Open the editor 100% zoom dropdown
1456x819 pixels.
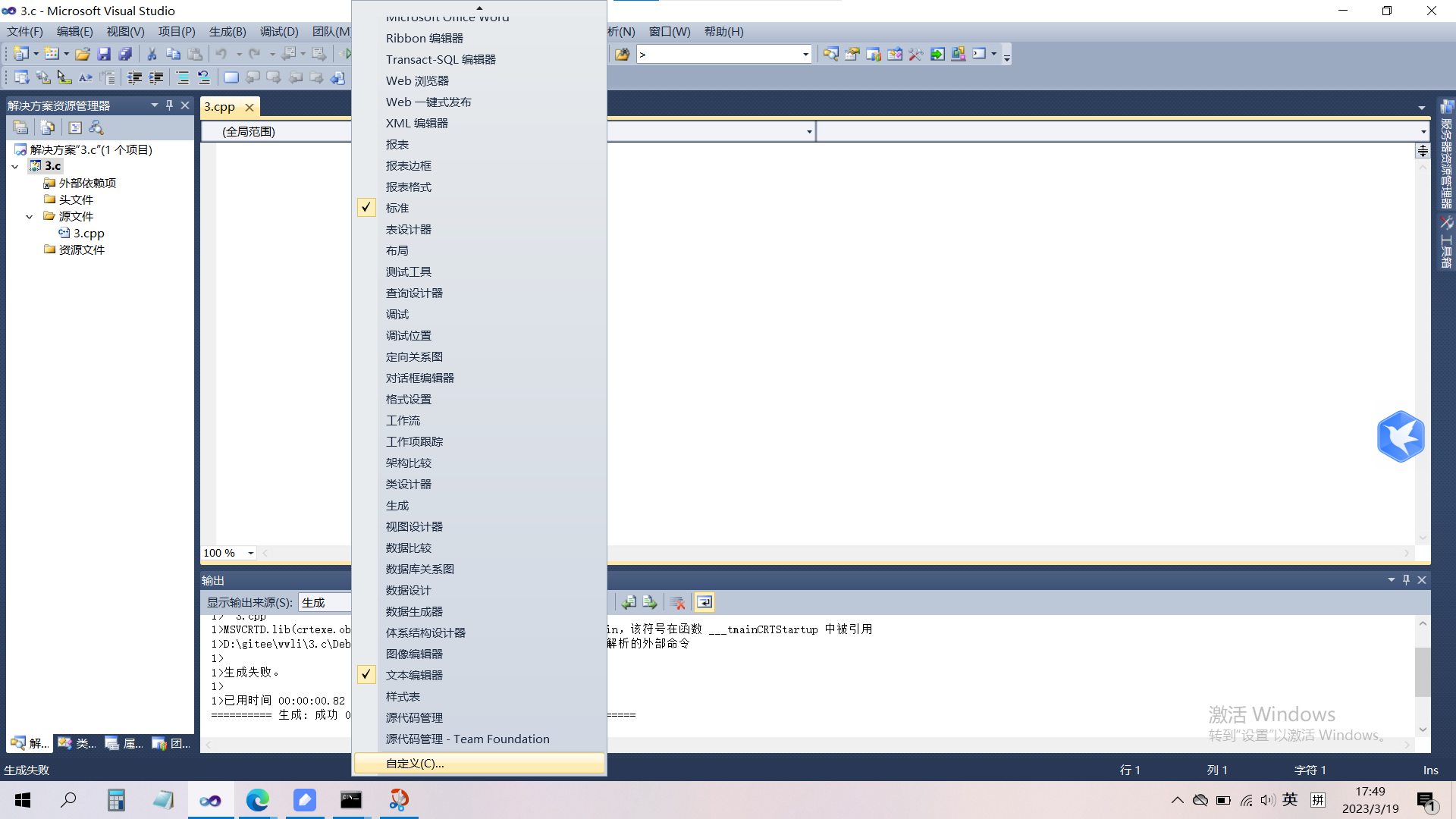pyautogui.click(x=250, y=553)
